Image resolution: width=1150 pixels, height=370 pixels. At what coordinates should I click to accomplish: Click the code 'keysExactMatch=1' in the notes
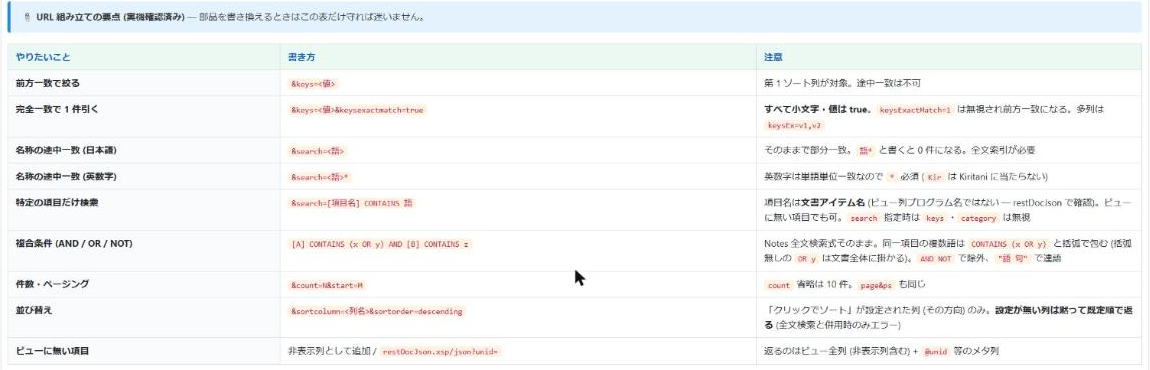coord(916,110)
